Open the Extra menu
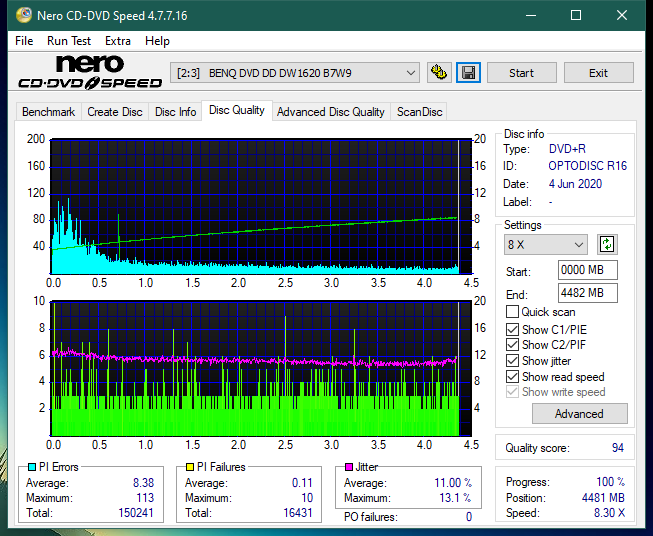 point(118,41)
